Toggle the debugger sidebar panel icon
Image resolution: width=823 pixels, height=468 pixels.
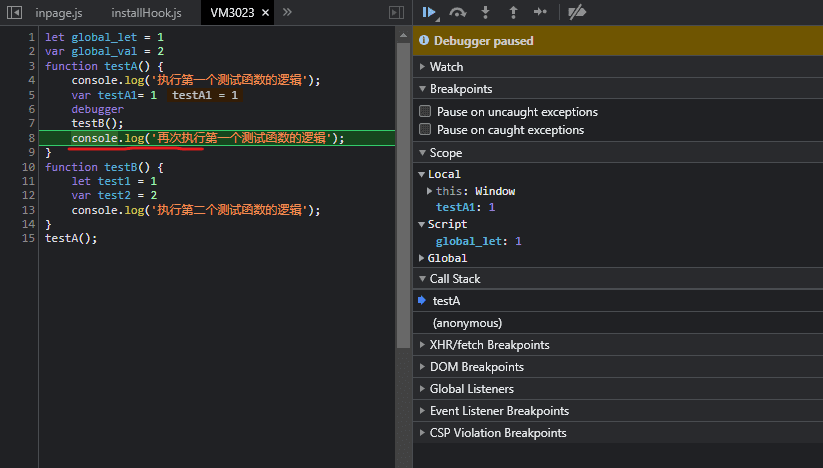click(397, 12)
